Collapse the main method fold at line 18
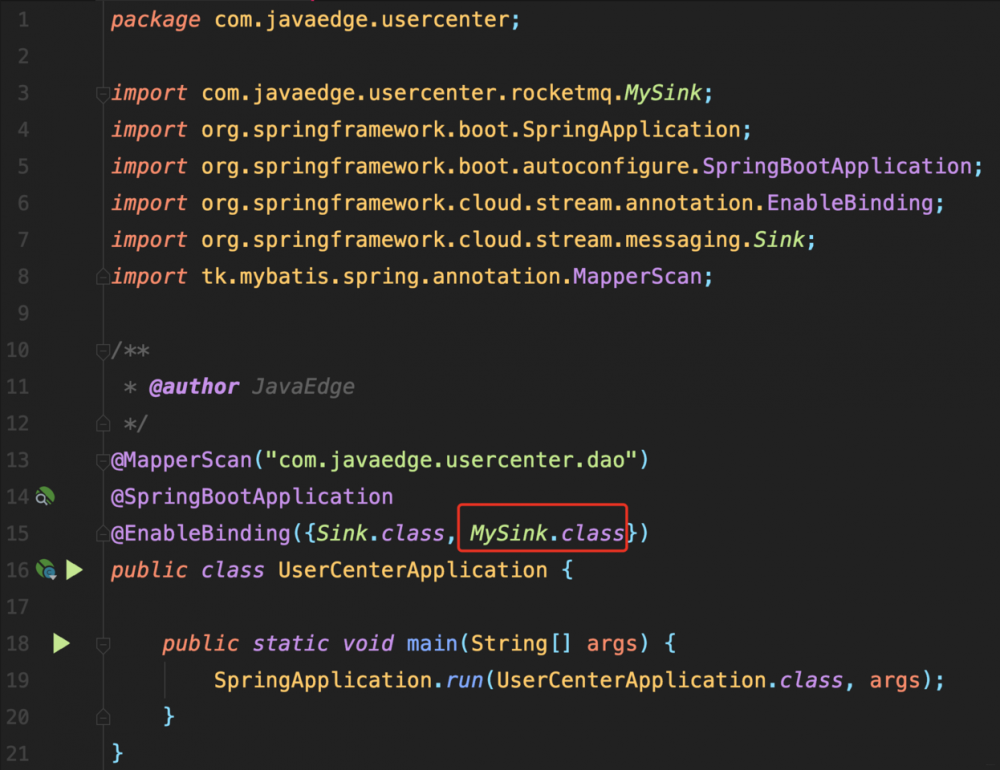 (x=103, y=644)
